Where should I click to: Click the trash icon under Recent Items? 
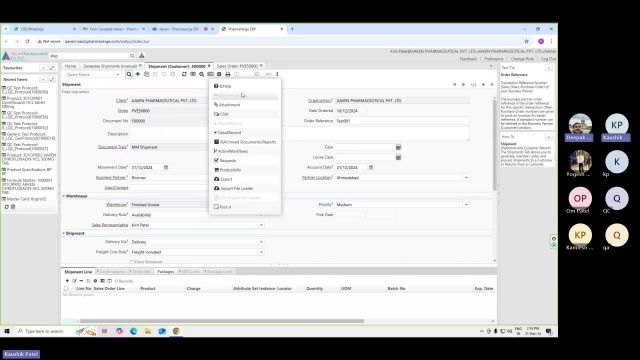pyautogui.click(x=13, y=207)
